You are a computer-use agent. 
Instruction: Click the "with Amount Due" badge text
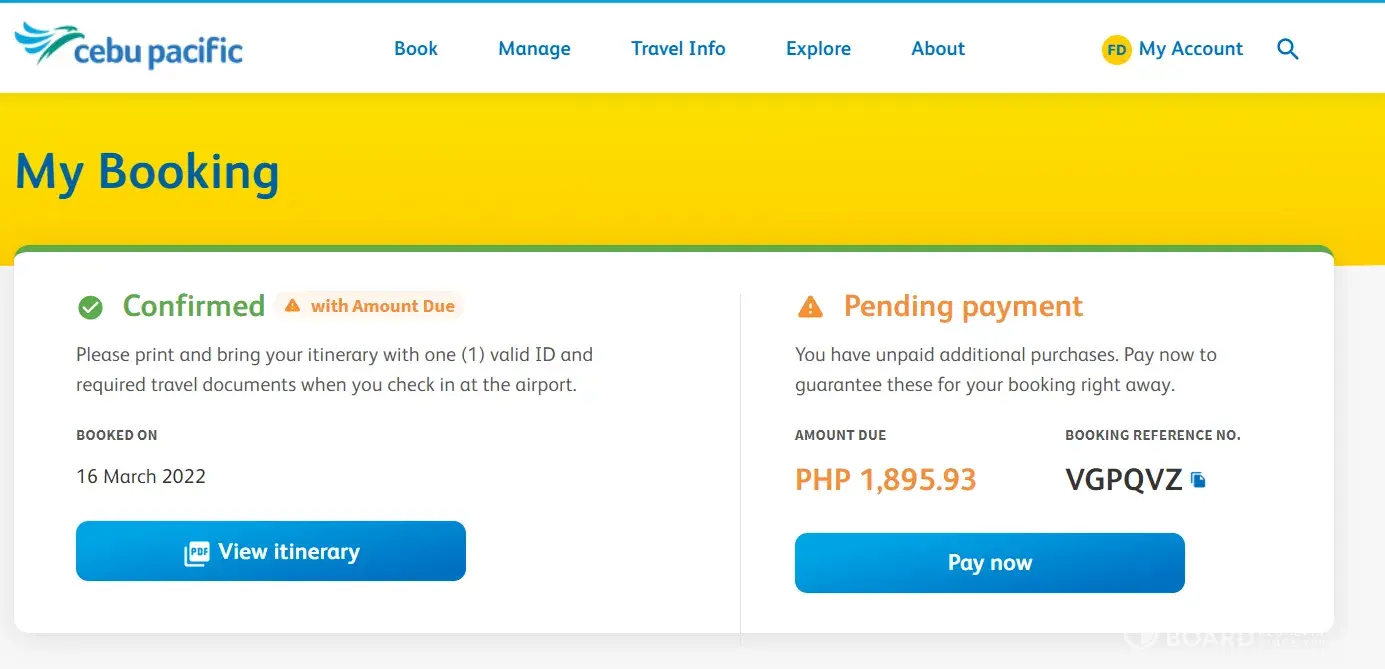382,306
